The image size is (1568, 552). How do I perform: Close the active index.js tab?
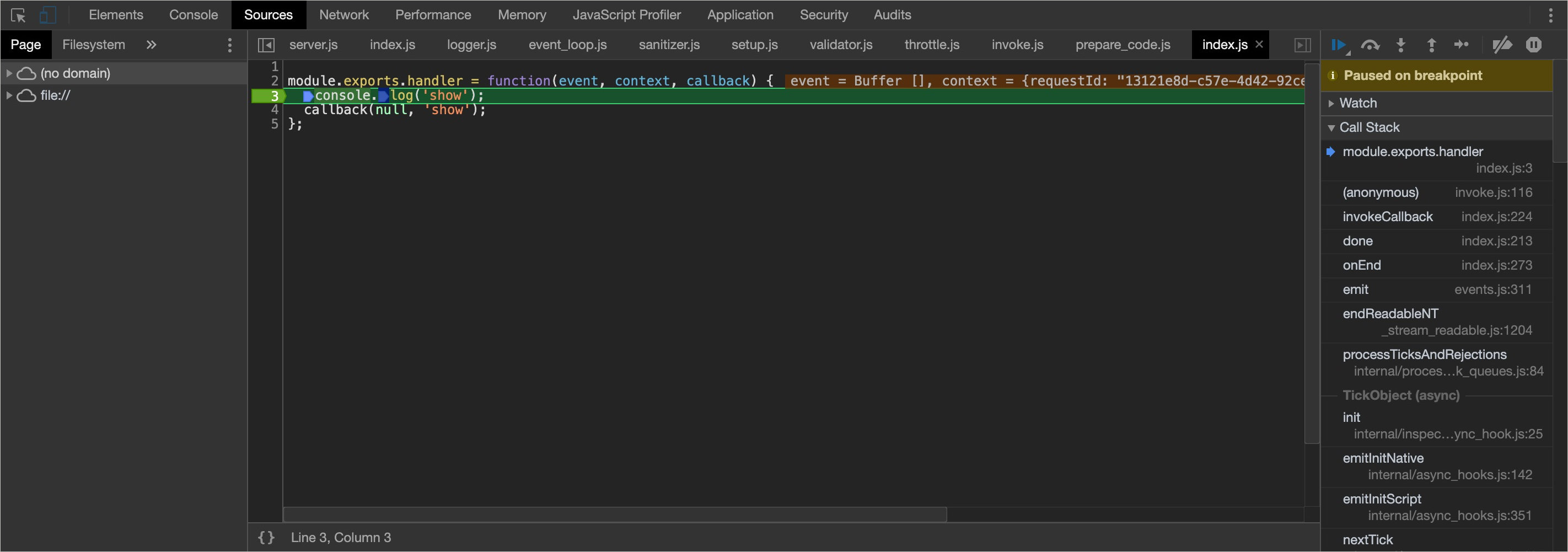pos(1259,45)
